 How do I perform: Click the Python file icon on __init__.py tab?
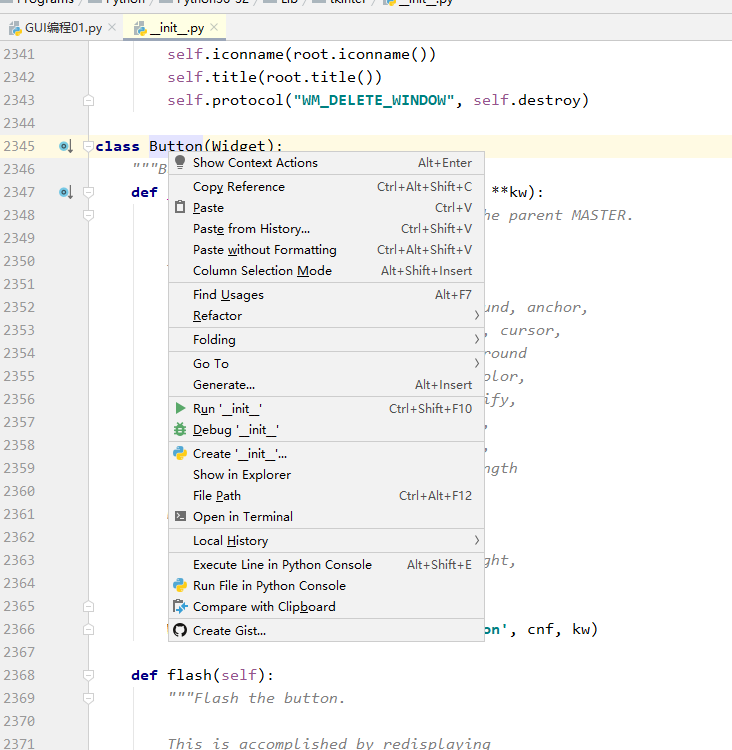click(140, 29)
